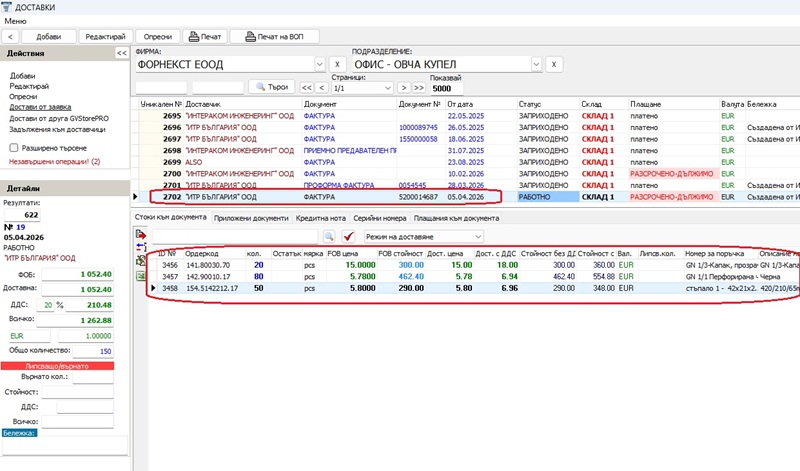Expand the Режим на доставяне combo box
The image size is (800, 471).
coord(477,236)
